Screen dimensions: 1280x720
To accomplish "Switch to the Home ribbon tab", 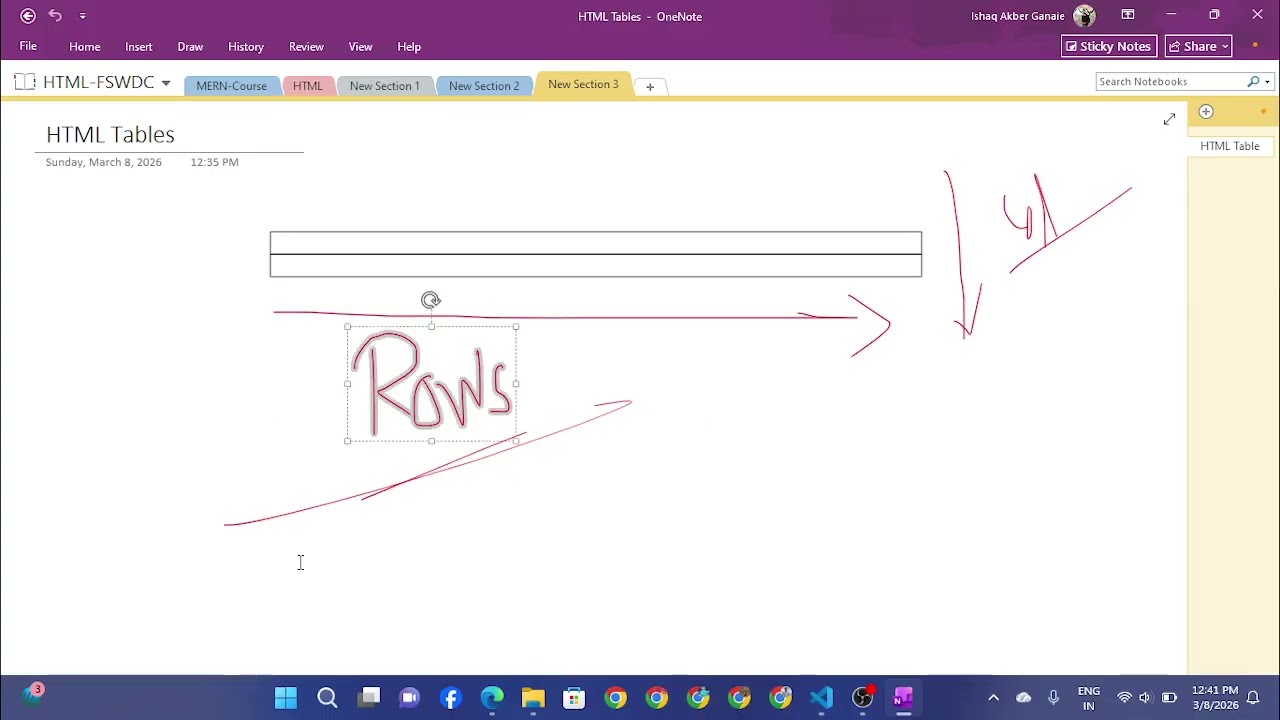I will pos(85,47).
